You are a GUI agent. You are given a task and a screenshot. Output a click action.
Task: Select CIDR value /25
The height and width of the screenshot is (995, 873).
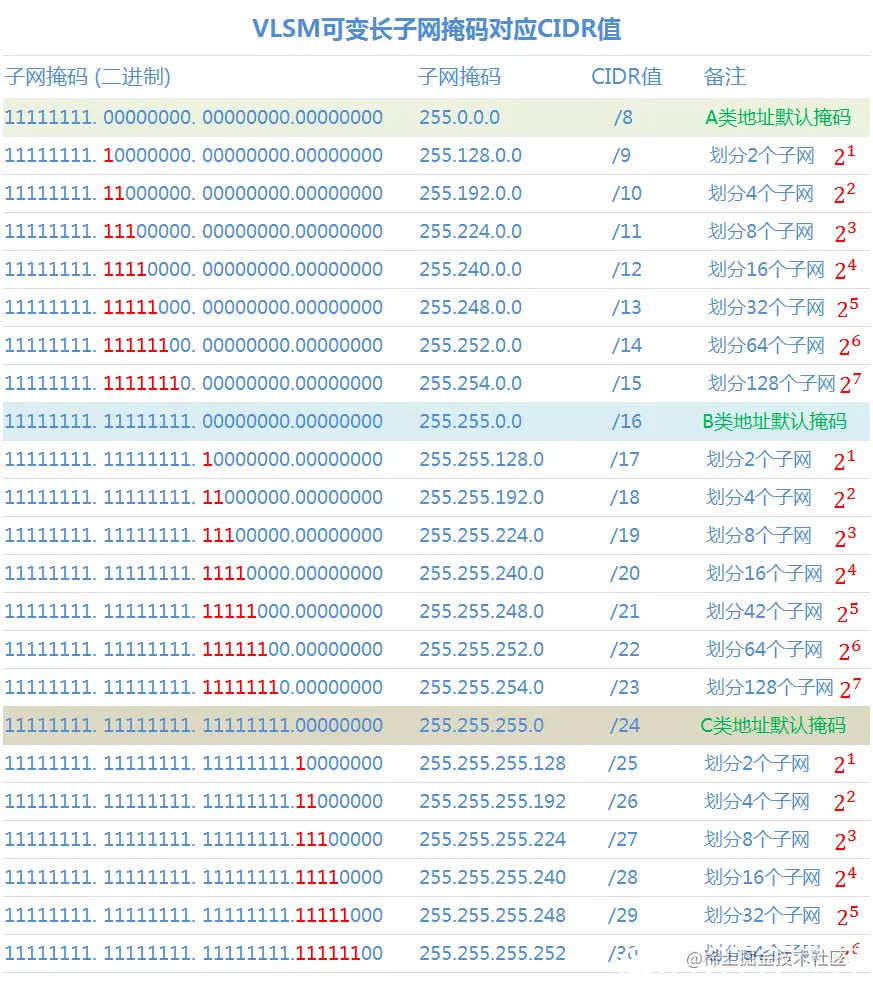[622, 763]
